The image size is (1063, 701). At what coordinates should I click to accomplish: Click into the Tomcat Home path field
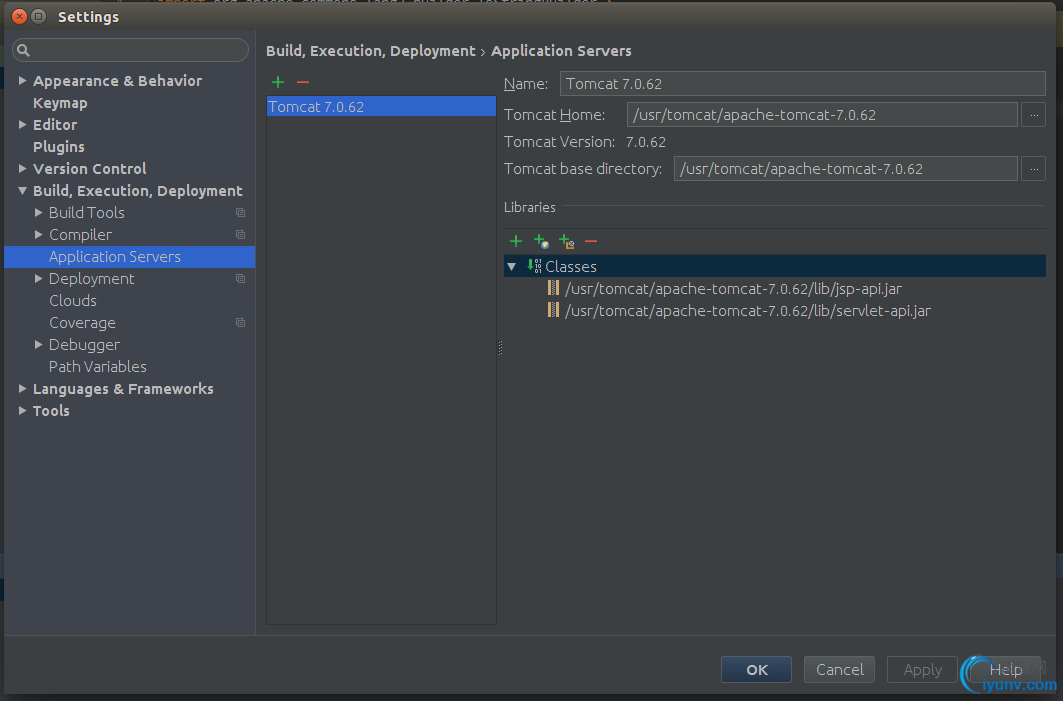[822, 115]
